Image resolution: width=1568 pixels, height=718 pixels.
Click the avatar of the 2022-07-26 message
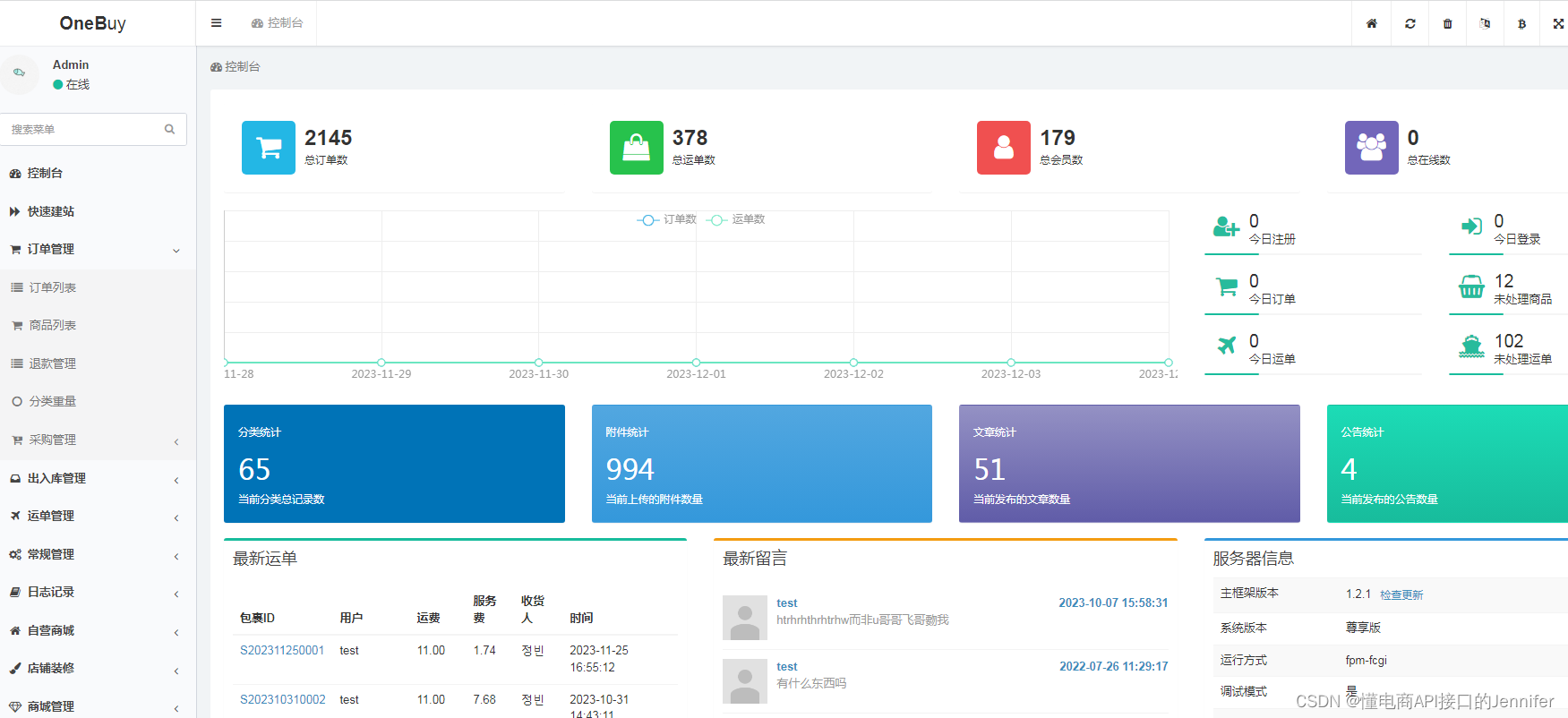pos(745,681)
